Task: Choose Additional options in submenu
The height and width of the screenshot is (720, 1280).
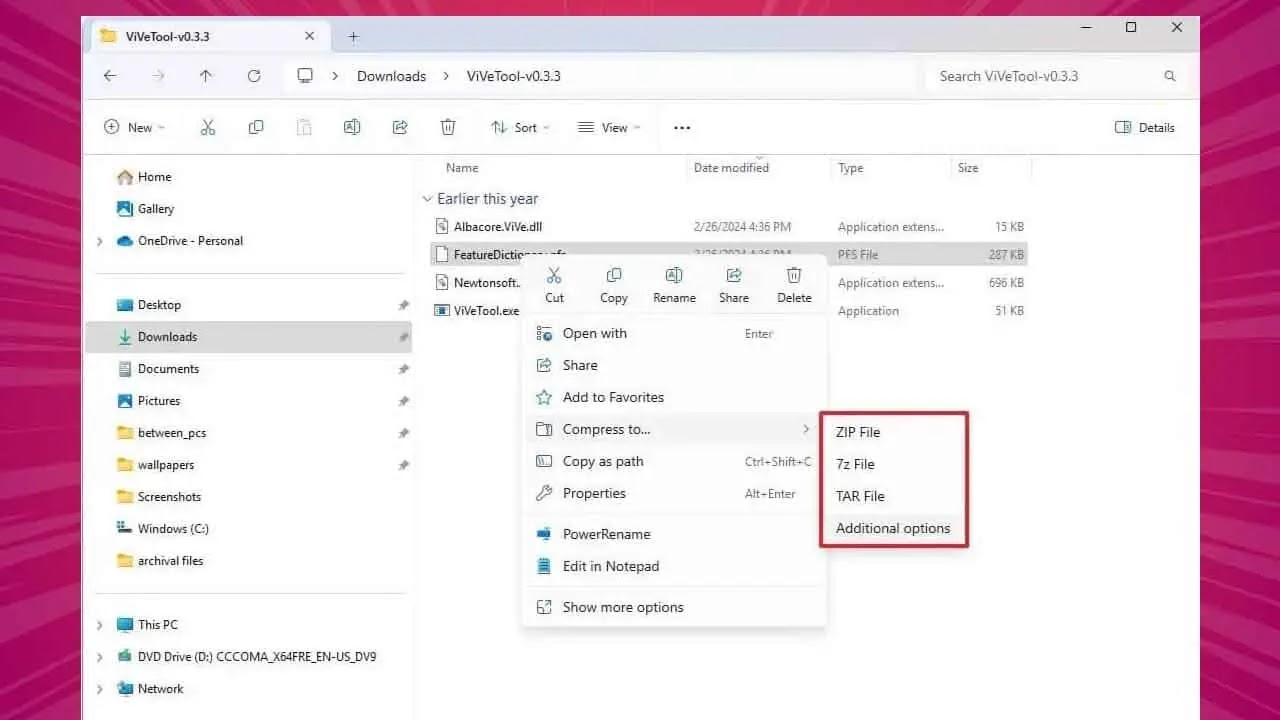Action: pyautogui.click(x=894, y=528)
